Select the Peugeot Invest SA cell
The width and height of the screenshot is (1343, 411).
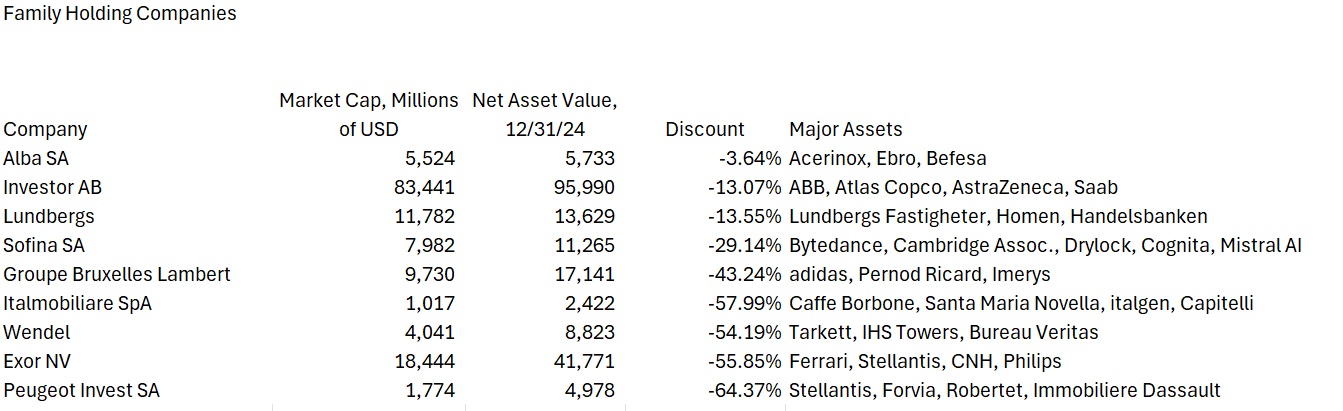(81, 390)
